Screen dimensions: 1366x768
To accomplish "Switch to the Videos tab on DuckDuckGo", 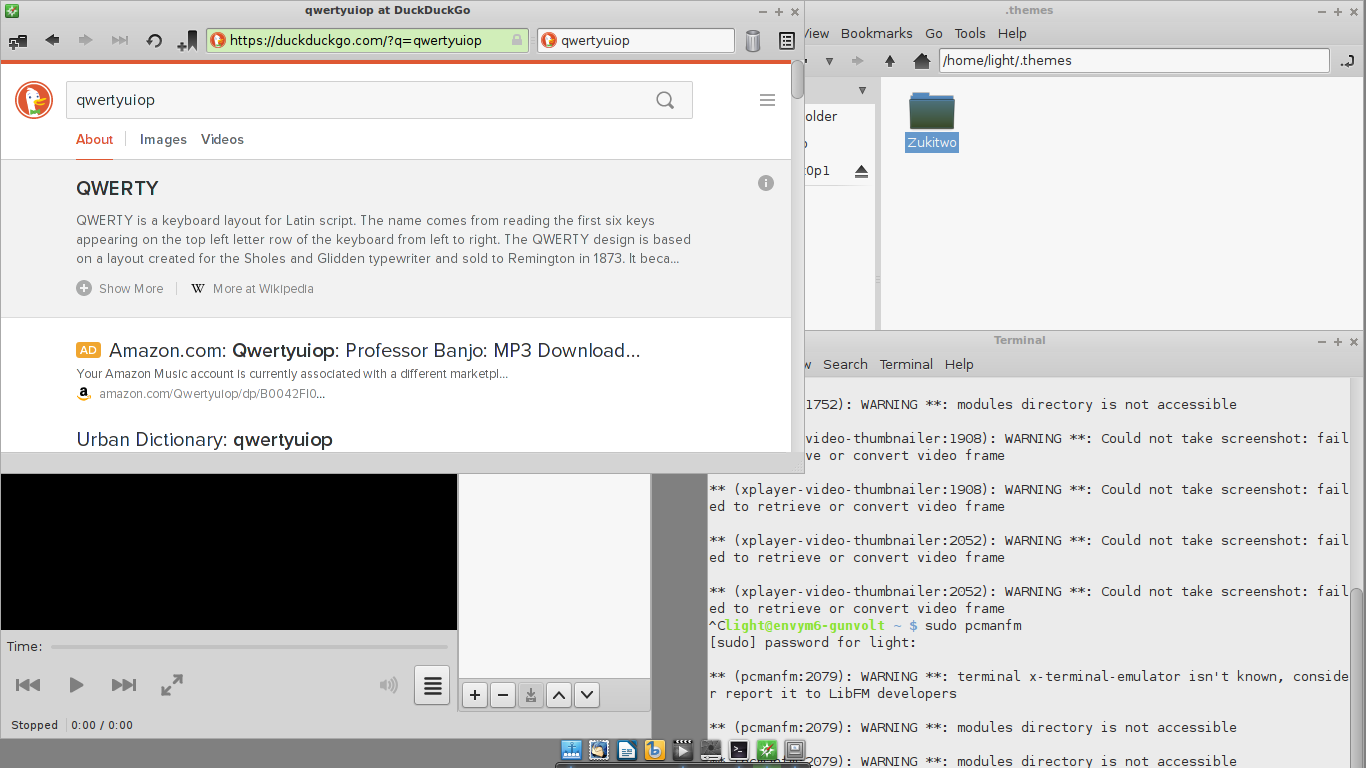I will [222, 139].
